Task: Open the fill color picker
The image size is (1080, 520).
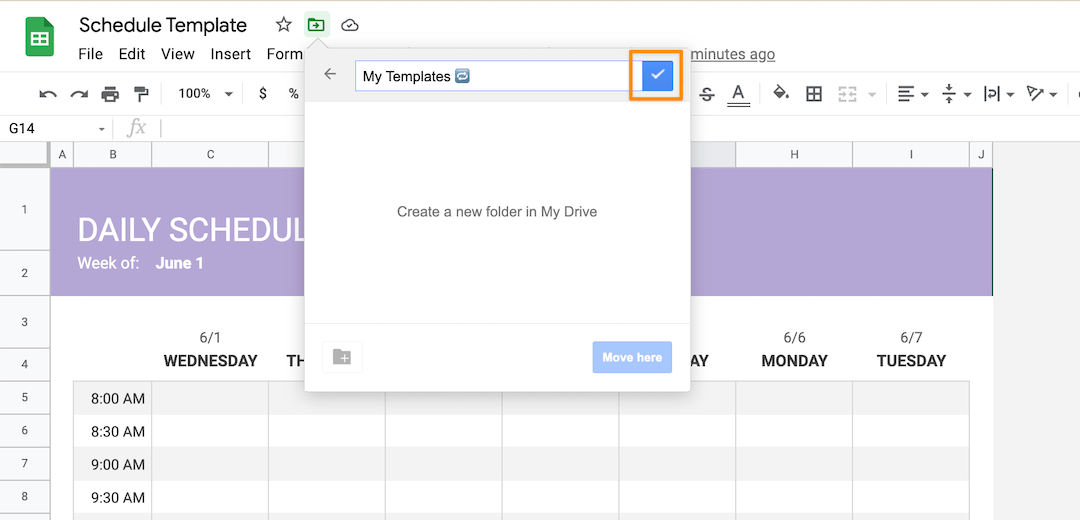Action: (781, 94)
